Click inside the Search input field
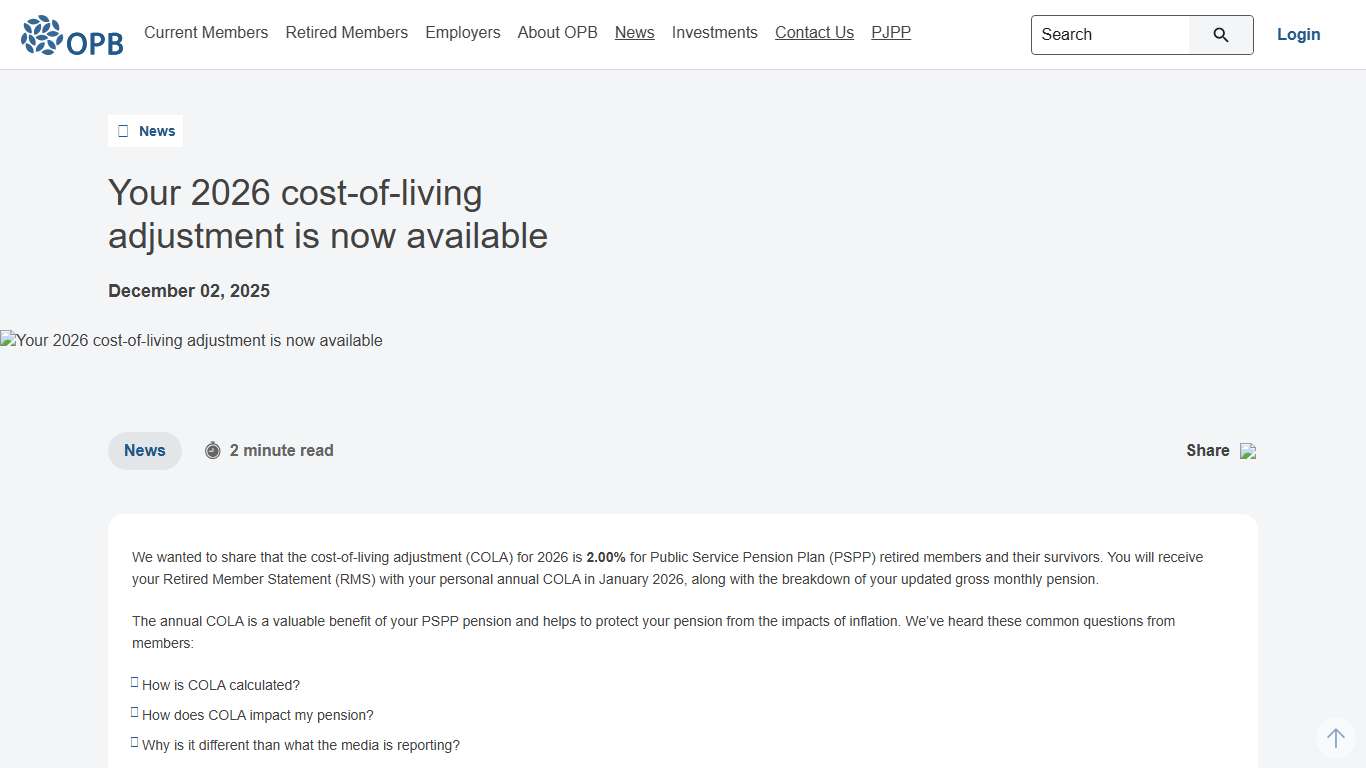Image resolution: width=1366 pixels, height=768 pixels. coord(1110,34)
